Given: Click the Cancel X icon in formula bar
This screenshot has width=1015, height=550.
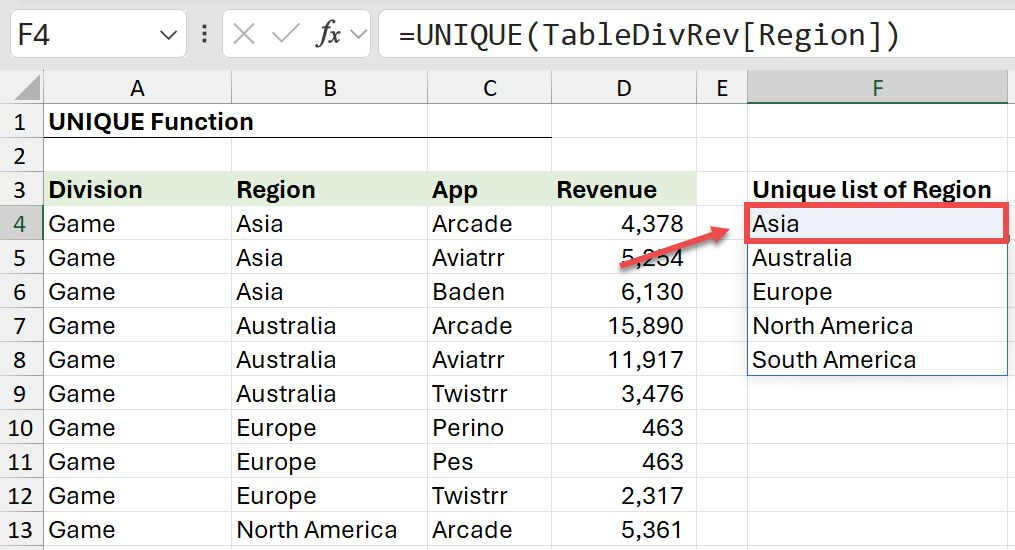Looking at the screenshot, I should coord(244,35).
